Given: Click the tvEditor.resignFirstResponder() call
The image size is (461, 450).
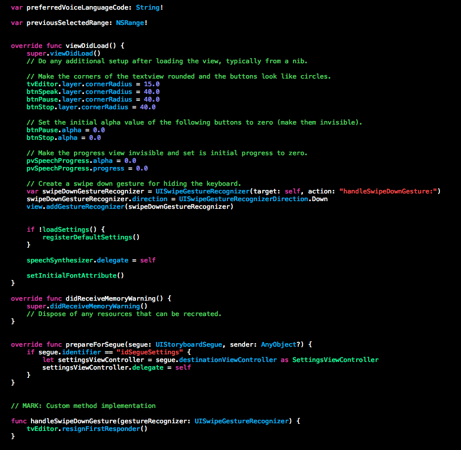Looking at the screenshot, I should [x=87, y=429].
